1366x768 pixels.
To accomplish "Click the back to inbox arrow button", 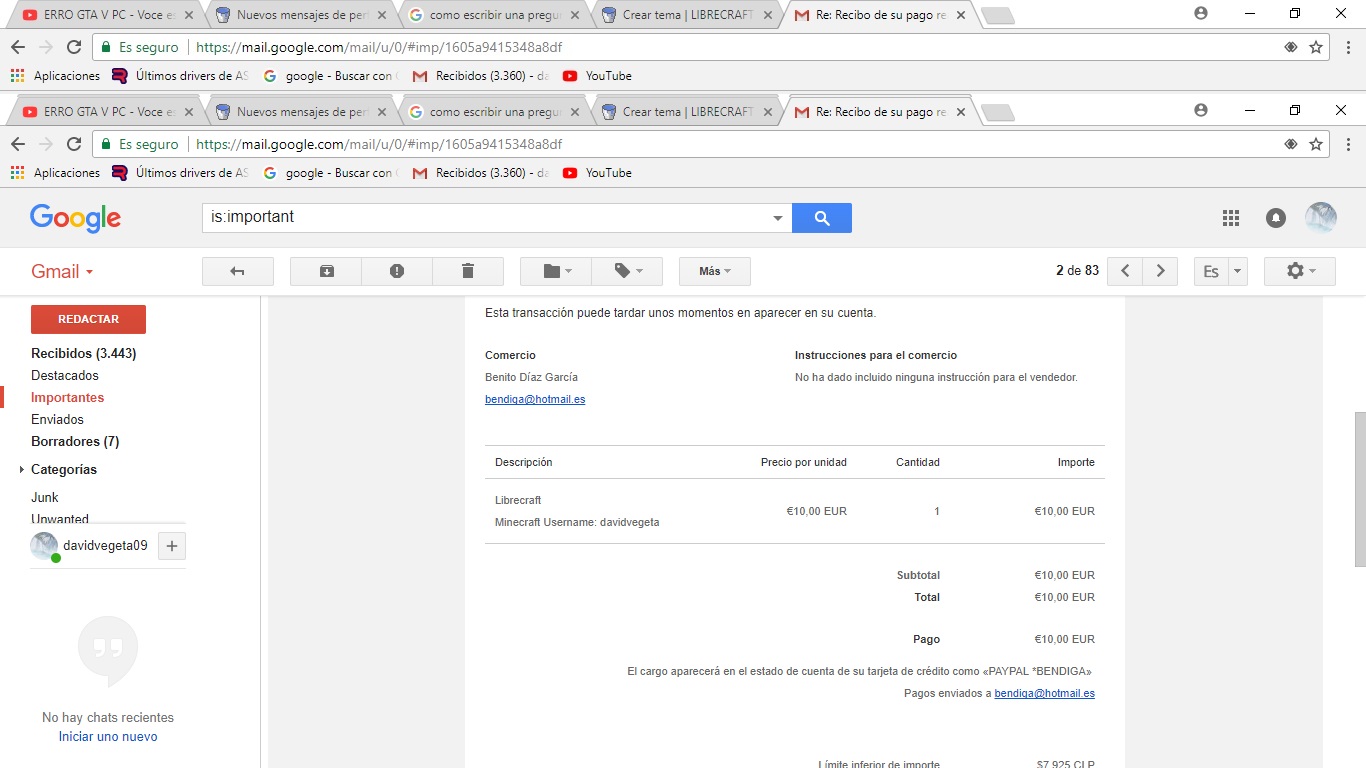I will [x=237, y=271].
